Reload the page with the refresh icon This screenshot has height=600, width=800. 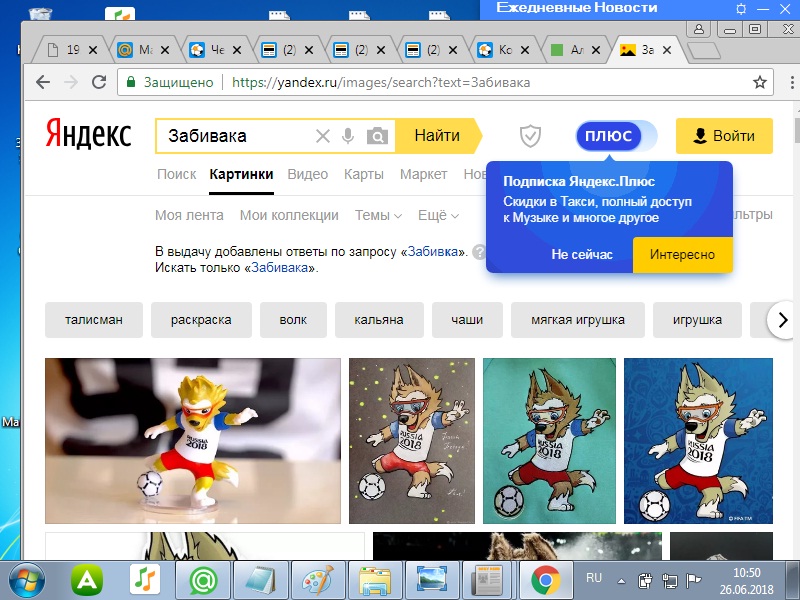98,82
